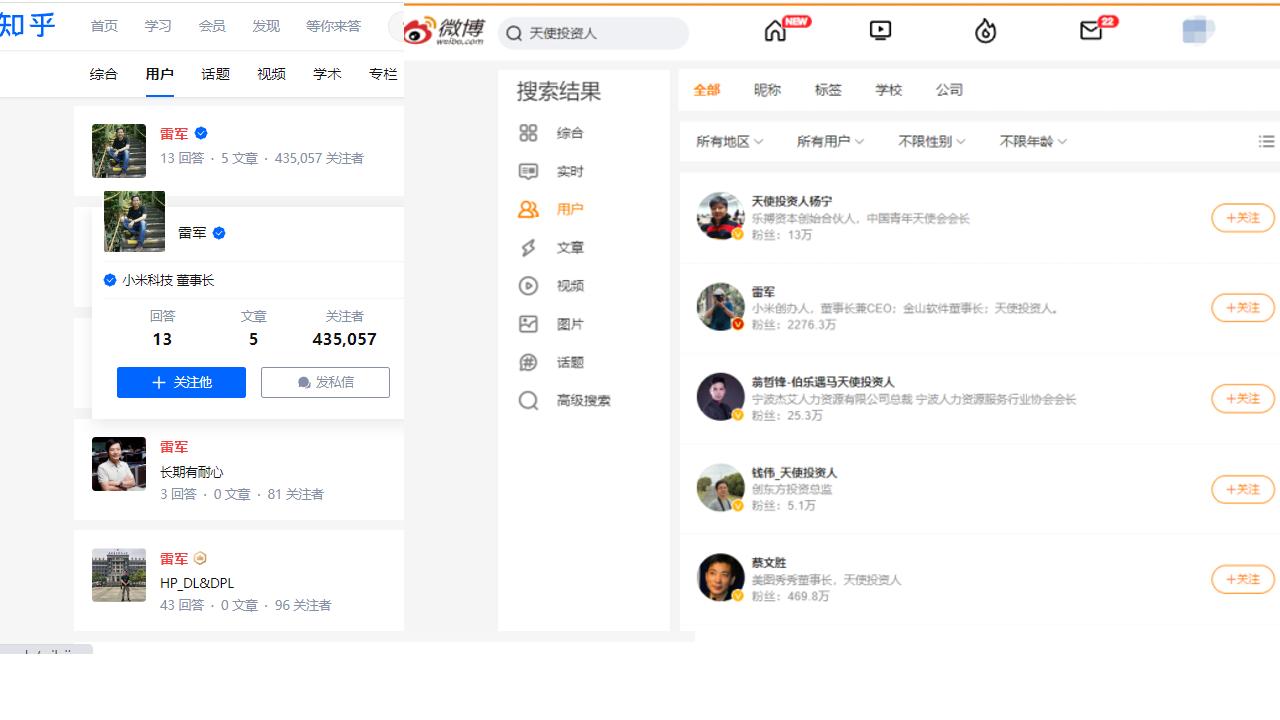Open the Weibo home icon
Screen dimensions: 1280x720
pyautogui.click(x=775, y=30)
